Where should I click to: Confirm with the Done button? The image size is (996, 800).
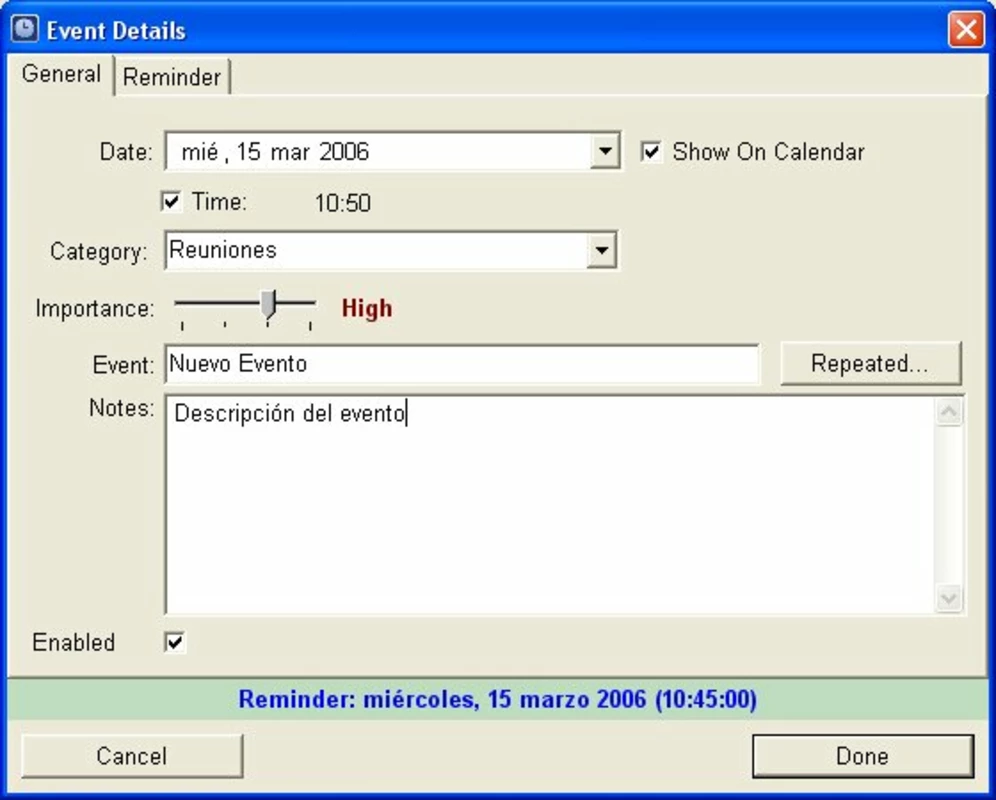tap(863, 756)
